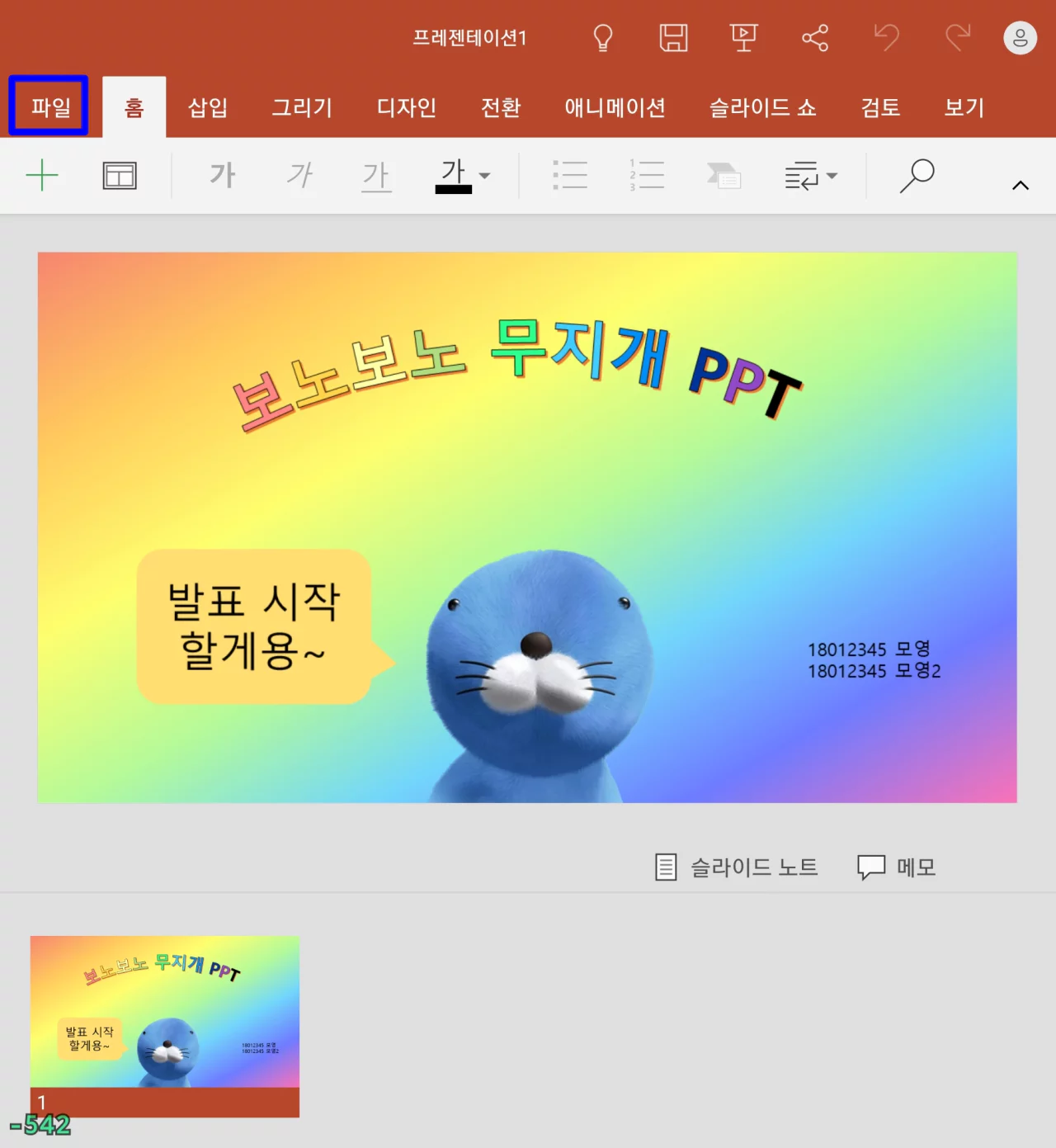The width and height of the screenshot is (1056, 1148).
Task: Open the account profile icon
Action: 1020,38
